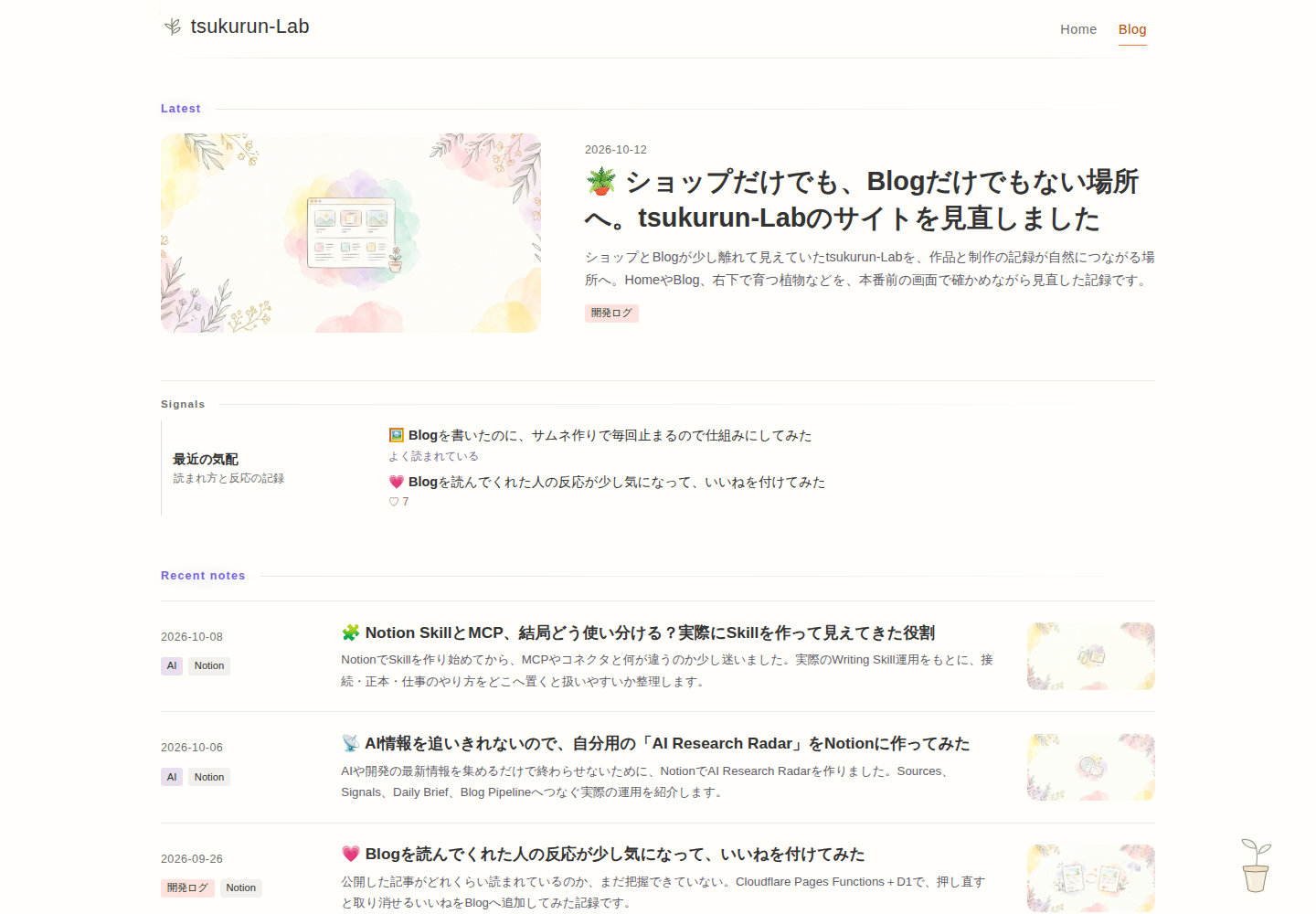Click the satellite emoji of AI Research Radar post
This screenshot has width=1316, height=914.
coord(350,743)
